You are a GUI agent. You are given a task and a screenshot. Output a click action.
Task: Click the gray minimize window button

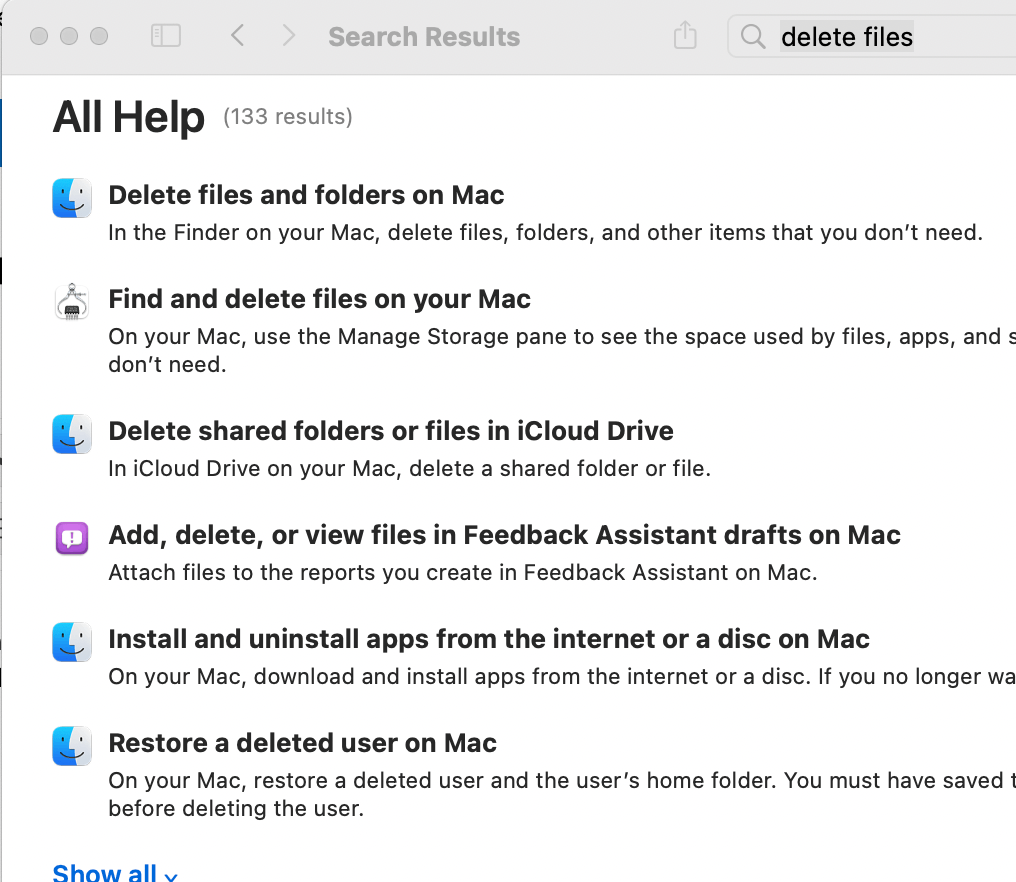tap(69, 36)
